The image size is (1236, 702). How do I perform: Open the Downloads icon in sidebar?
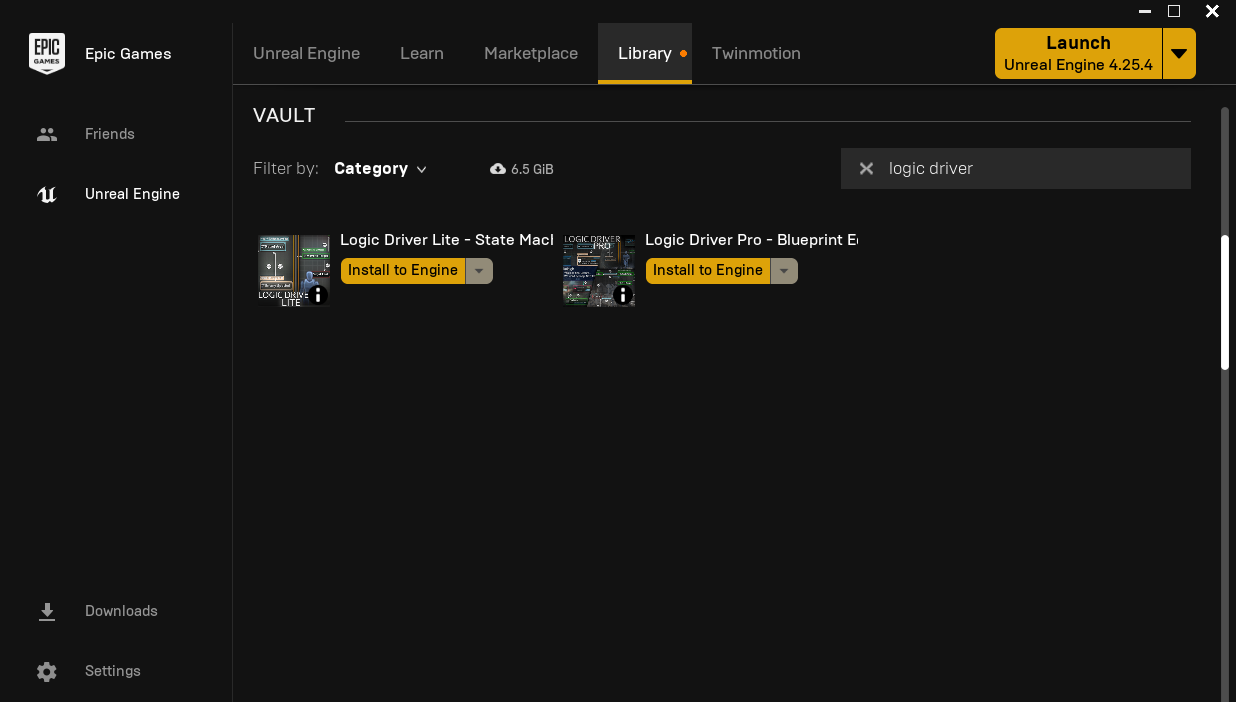tap(47, 611)
